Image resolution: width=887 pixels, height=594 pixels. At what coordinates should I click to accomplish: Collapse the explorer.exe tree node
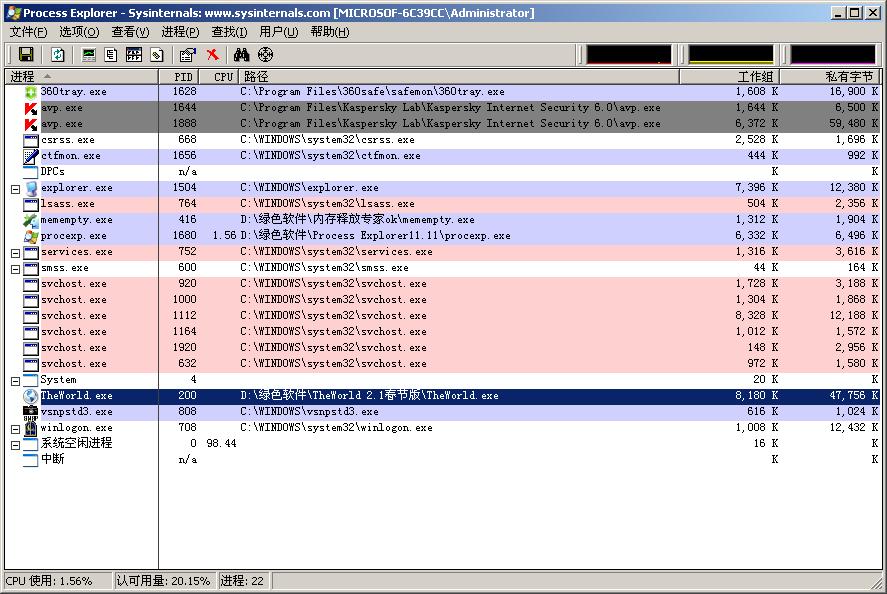tap(16, 190)
